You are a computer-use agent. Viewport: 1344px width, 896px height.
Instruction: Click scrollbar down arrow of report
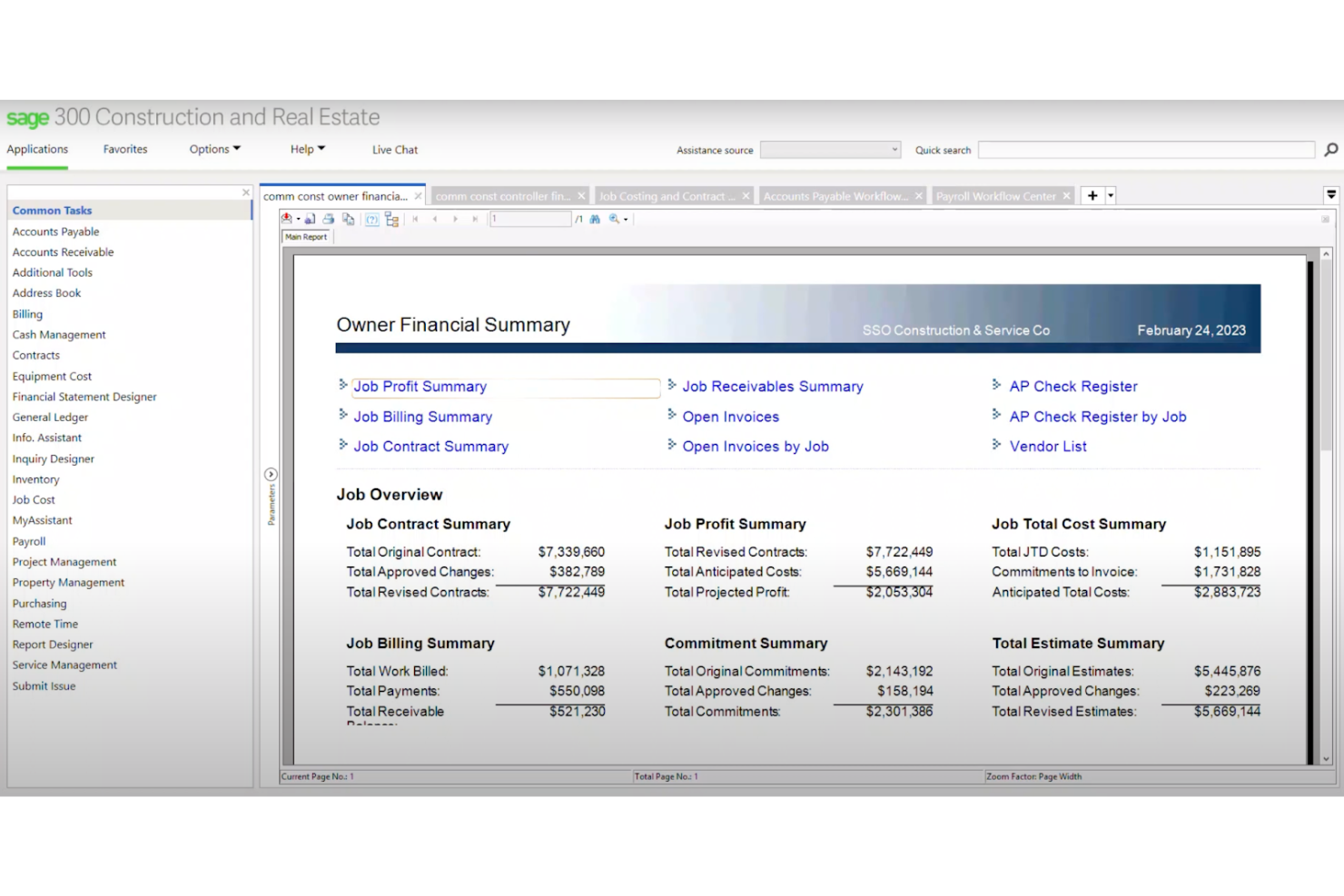point(1326,758)
